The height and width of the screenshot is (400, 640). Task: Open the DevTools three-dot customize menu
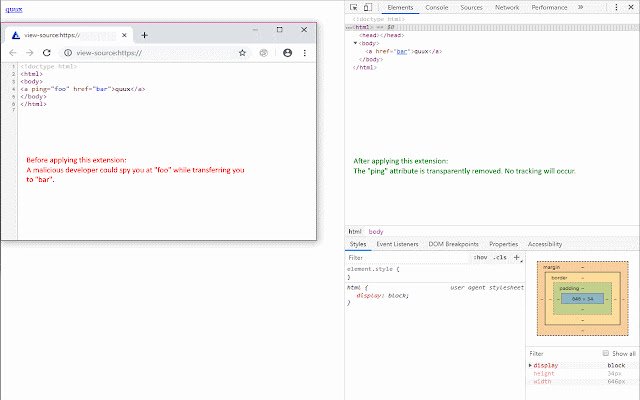[616, 7]
